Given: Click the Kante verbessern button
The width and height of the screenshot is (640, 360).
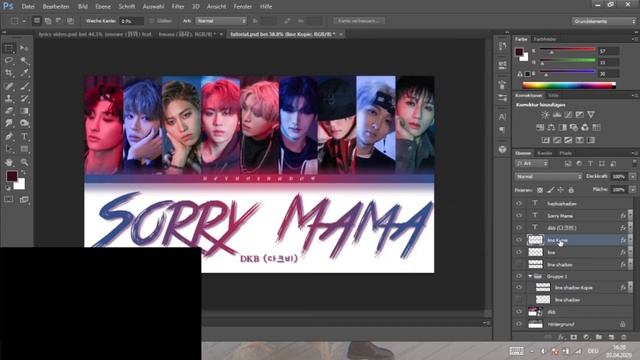Looking at the screenshot, I should pyautogui.click(x=359, y=20).
